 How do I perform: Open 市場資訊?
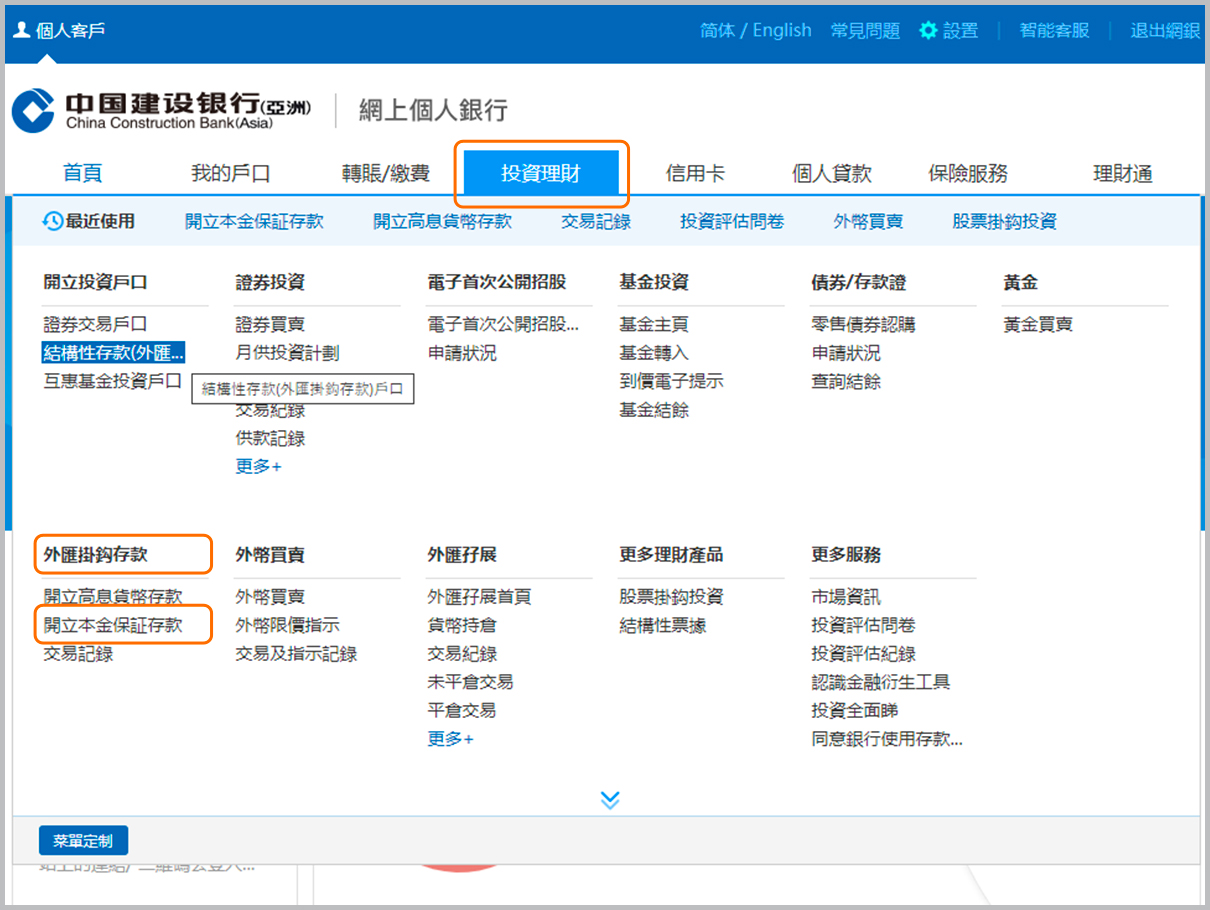(x=846, y=597)
